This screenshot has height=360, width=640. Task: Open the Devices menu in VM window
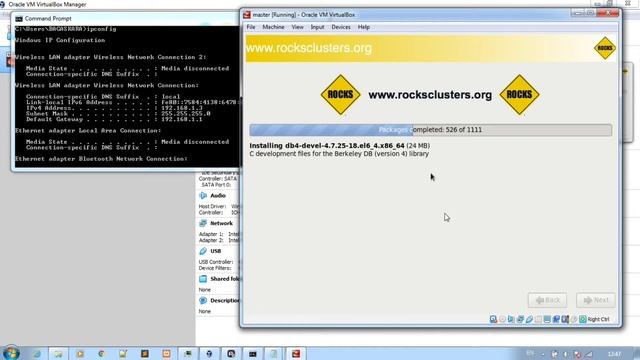click(341, 27)
